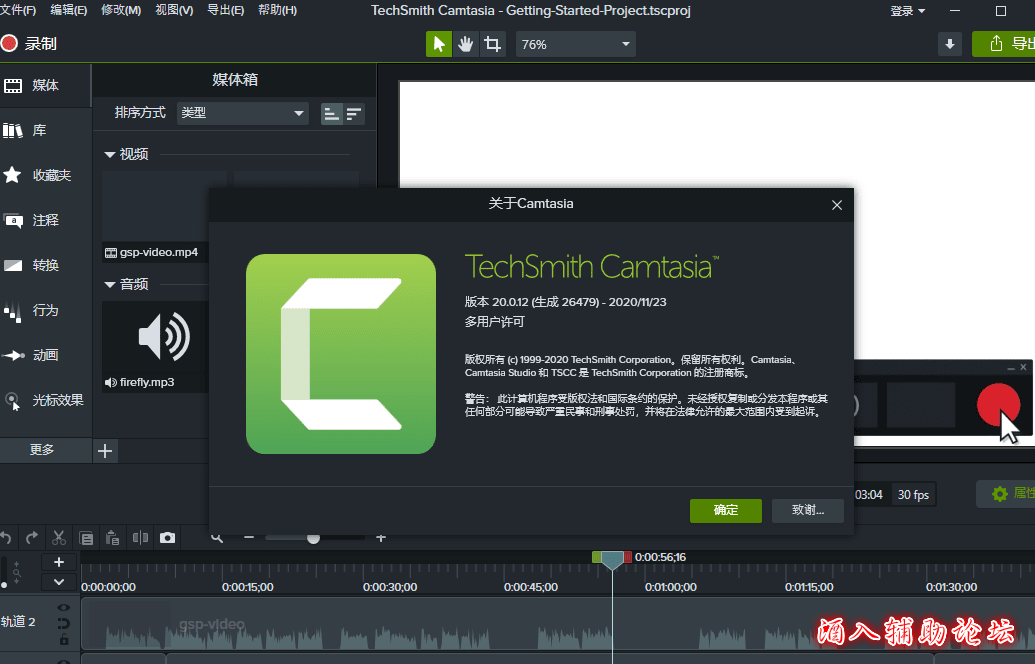
Task: Activate the crop tool
Action: tap(492, 44)
